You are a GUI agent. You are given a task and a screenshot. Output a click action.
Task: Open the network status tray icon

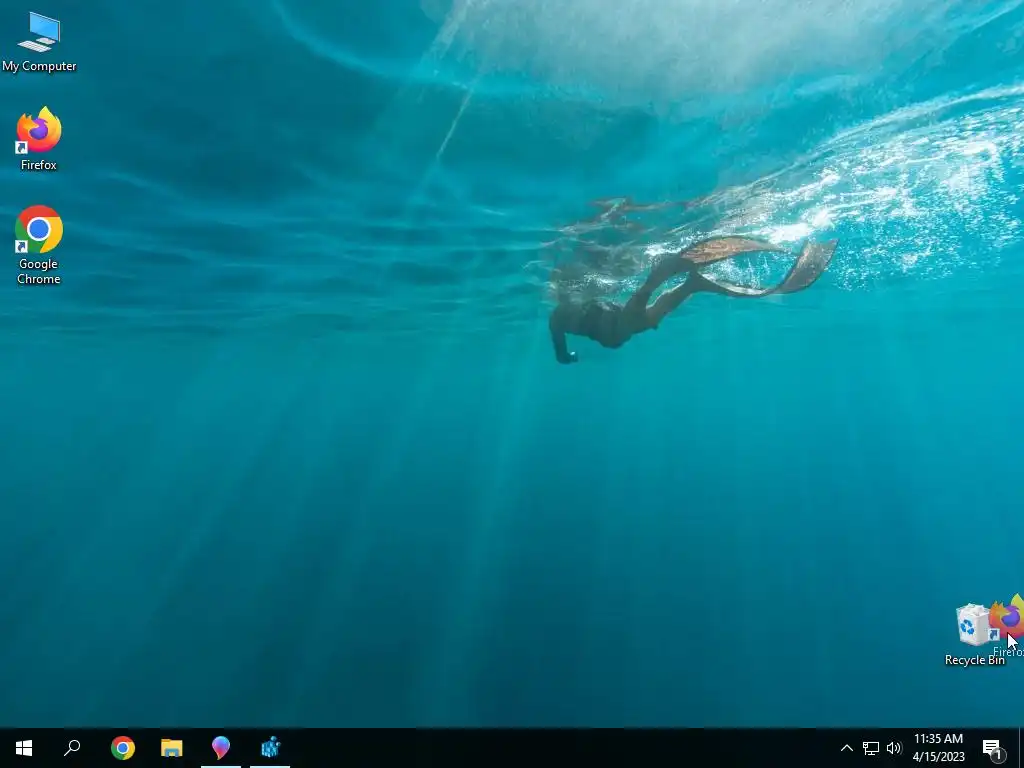(x=871, y=748)
